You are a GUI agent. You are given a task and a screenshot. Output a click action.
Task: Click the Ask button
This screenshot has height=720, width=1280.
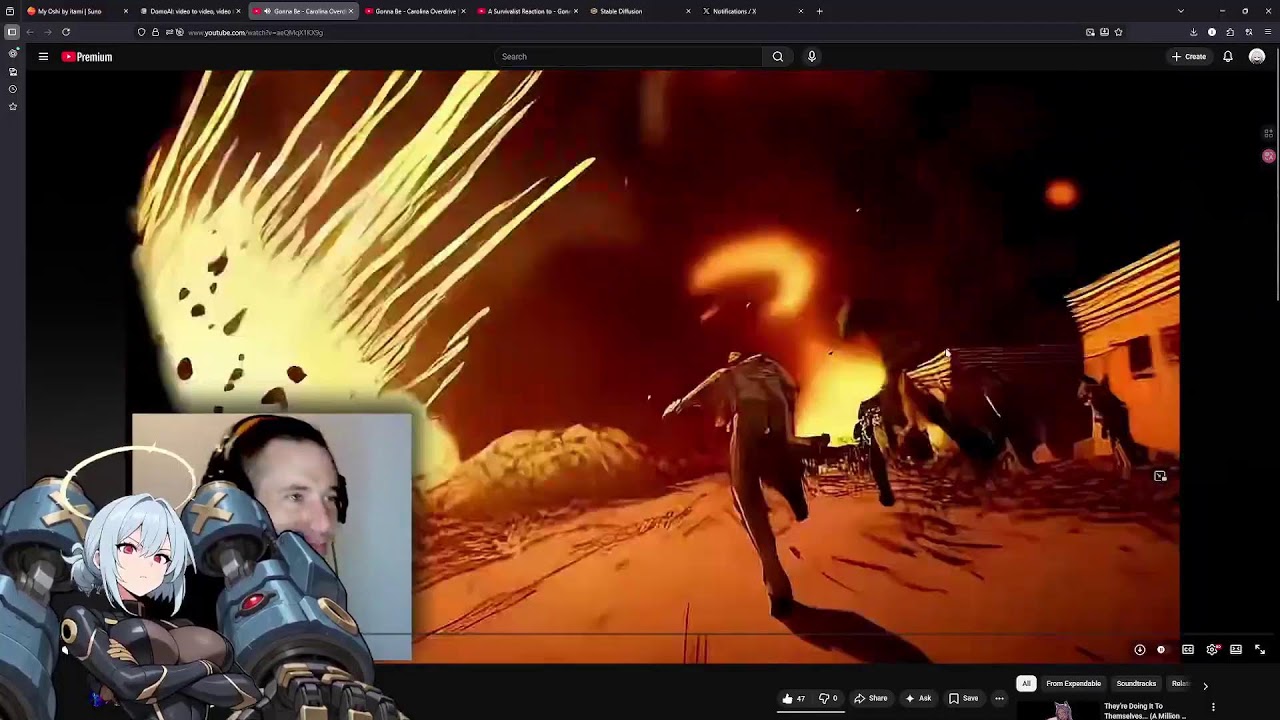(x=918, y=698)
